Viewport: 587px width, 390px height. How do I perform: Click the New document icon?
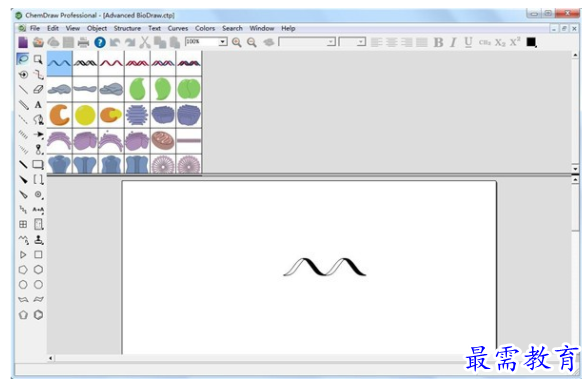click(x=23, y=42)
